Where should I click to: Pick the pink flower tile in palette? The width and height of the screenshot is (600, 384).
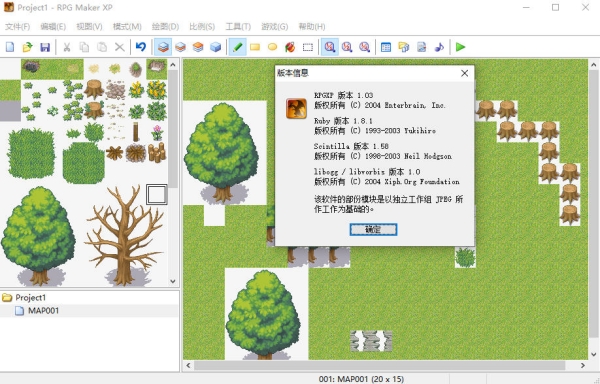tap(157, 132)
